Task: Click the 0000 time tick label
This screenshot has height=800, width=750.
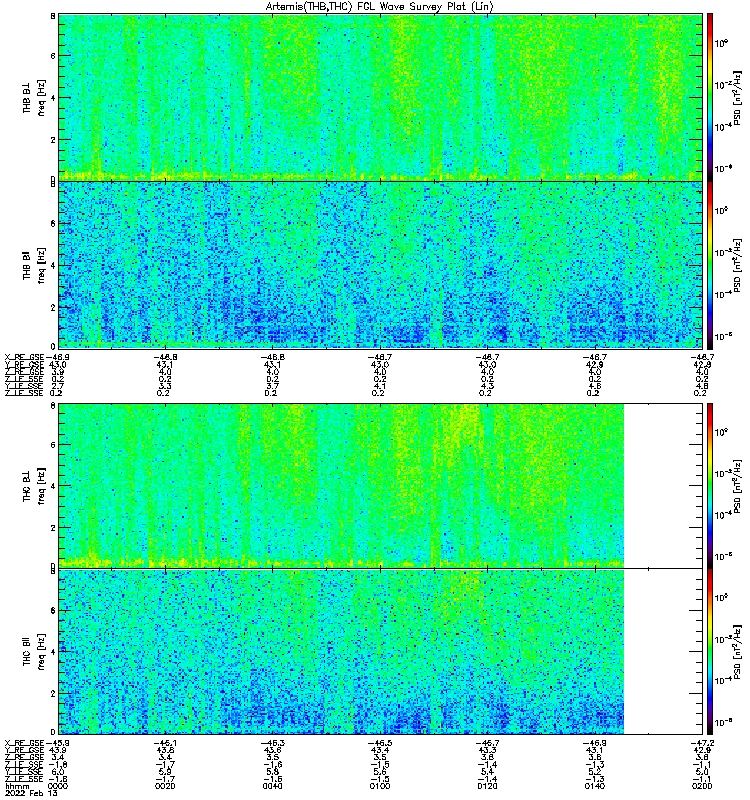Action: pyautogui.click(x=58, y=786)
